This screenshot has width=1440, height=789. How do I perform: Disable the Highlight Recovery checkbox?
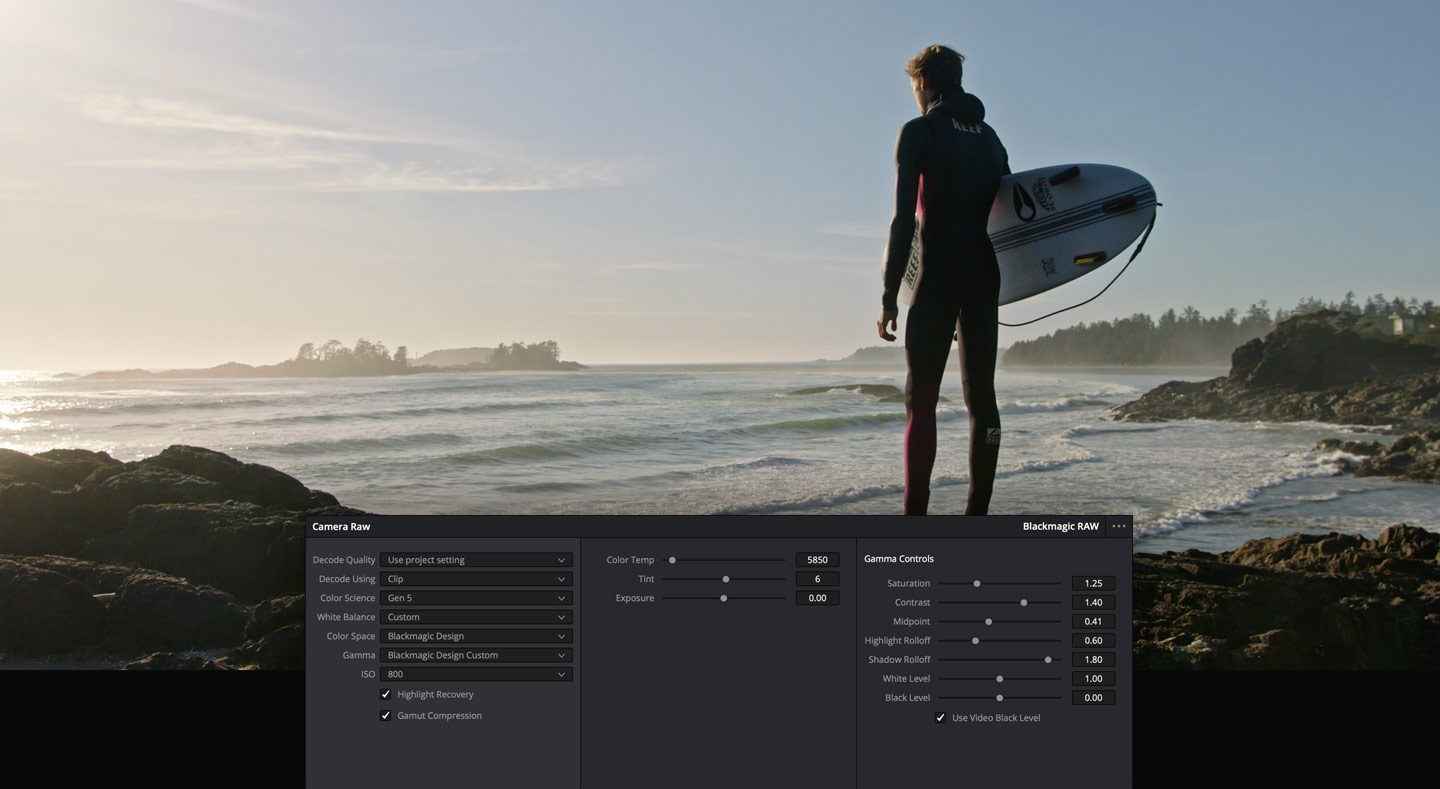(x=386, y=694)
